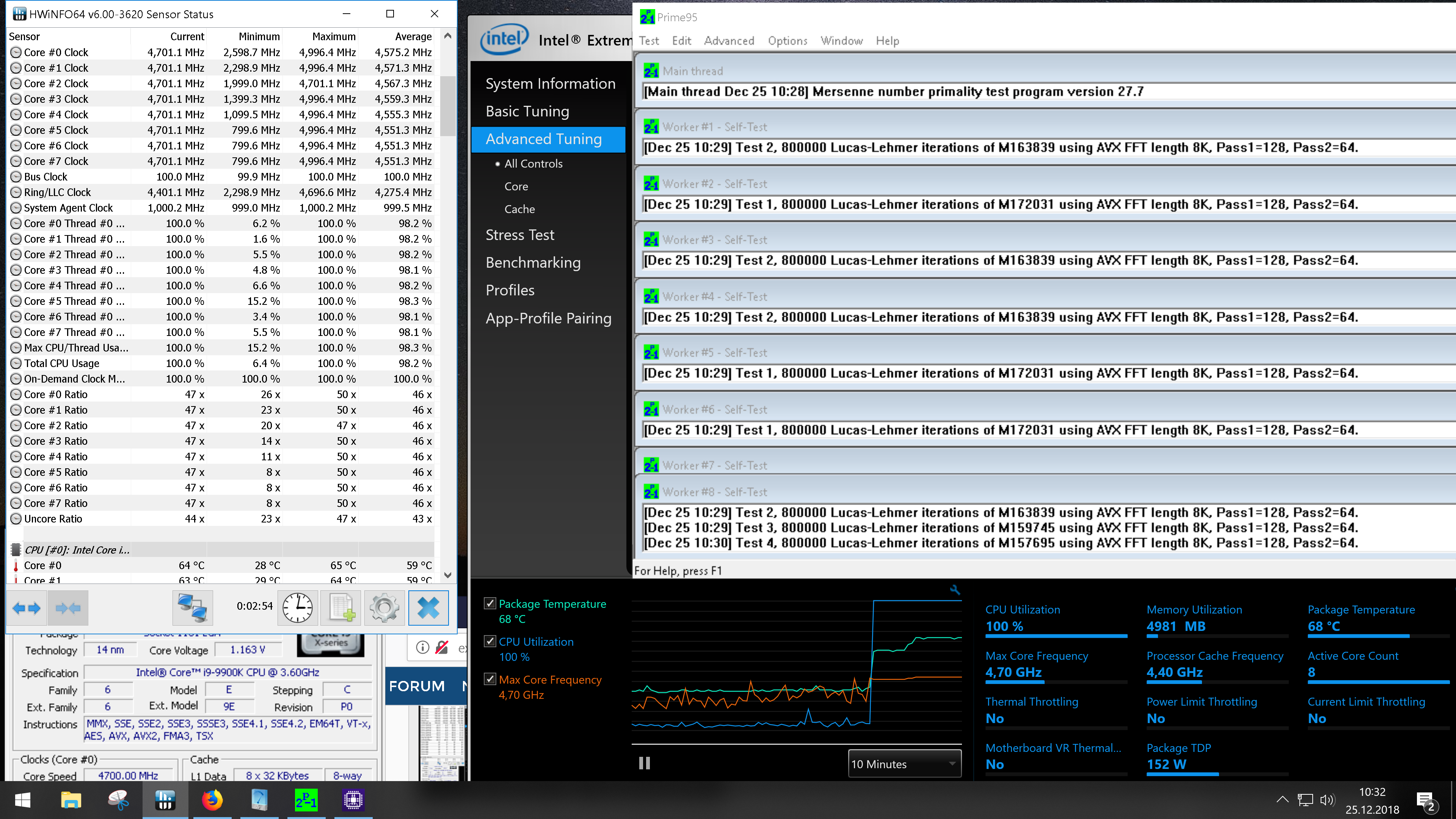Click the Worker #8 Self-Test window icon
1456x819 pixels.
click(x=651, y=492)
